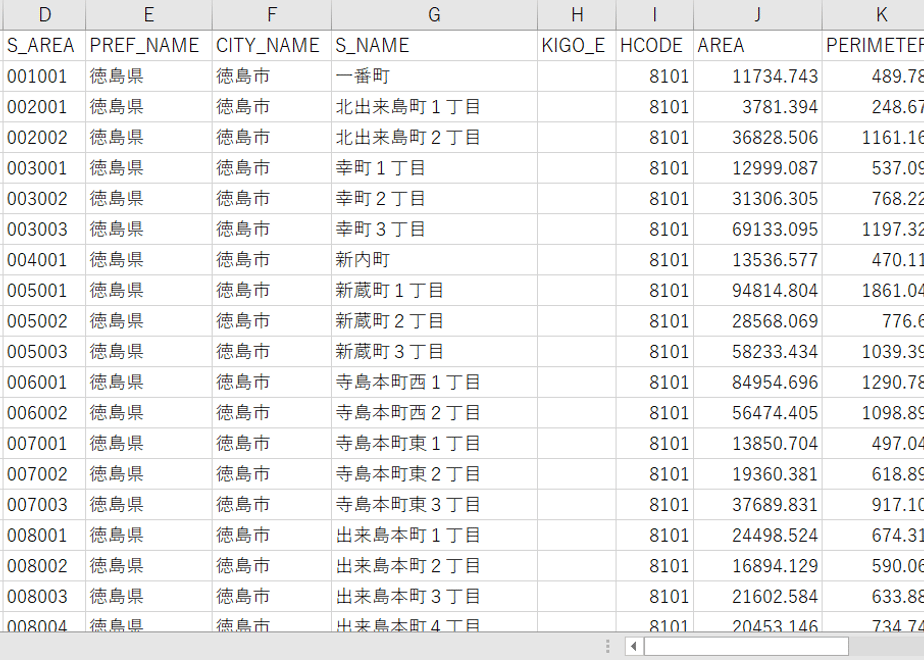The image size is (924, 660).
Task: Click AREA value 58233.434
Action: tap(758, 352)
